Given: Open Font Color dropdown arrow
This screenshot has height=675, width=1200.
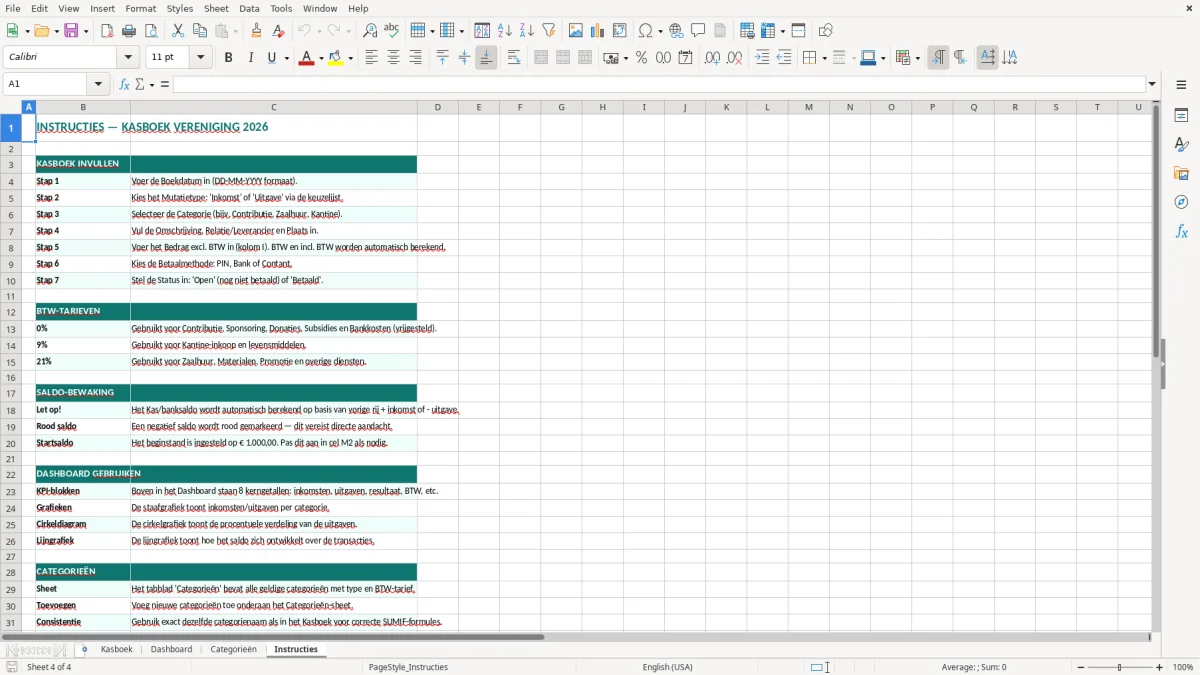Looking at the screenshot, I should tap(320, 58).
